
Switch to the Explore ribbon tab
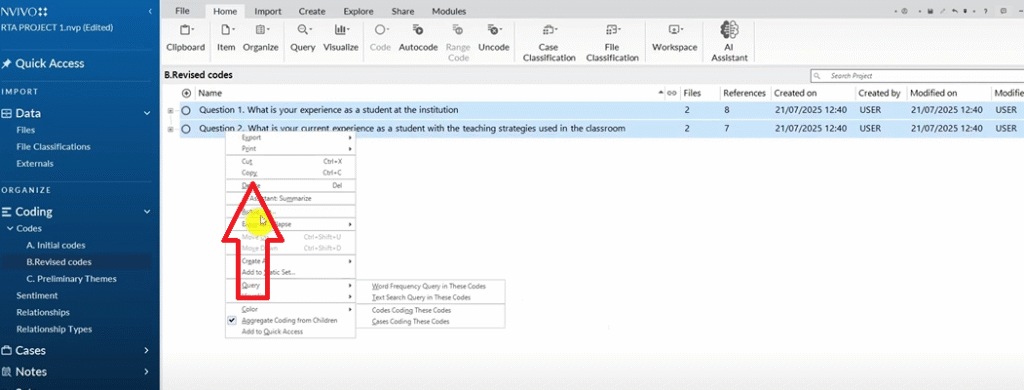tap(359, 11)
